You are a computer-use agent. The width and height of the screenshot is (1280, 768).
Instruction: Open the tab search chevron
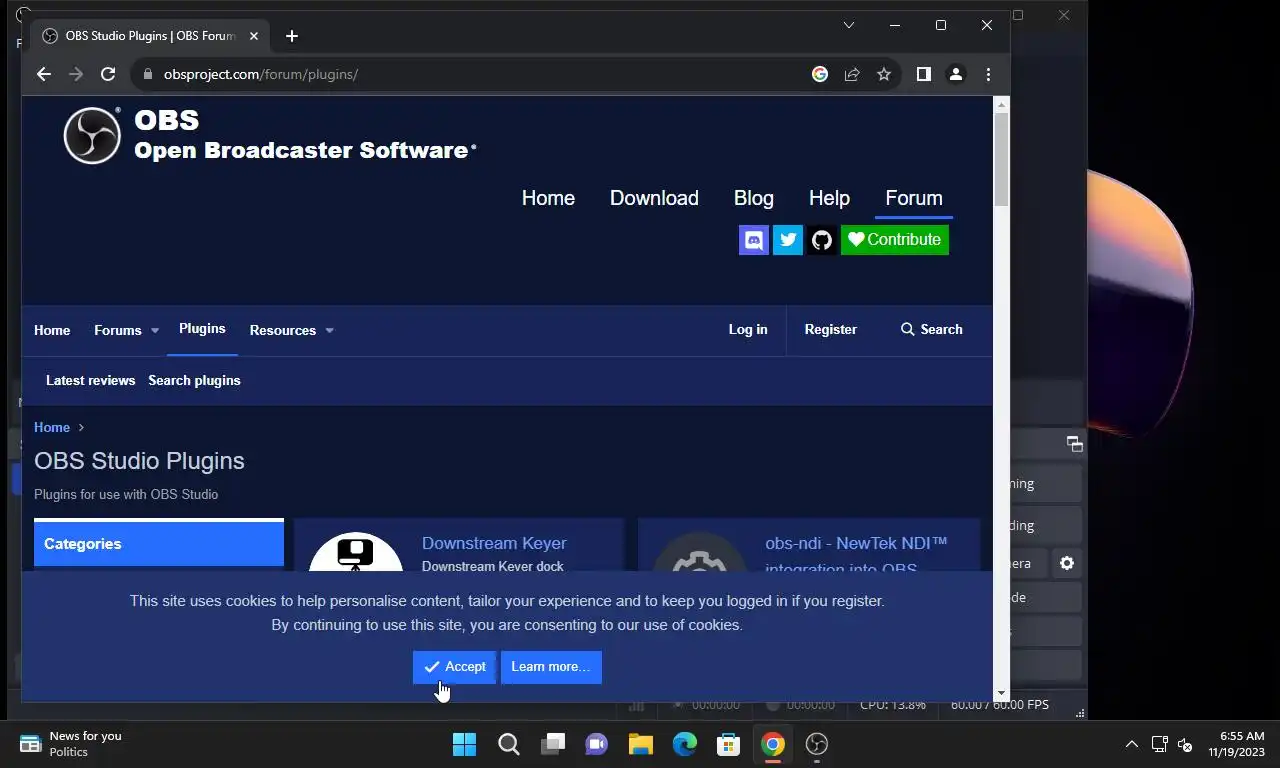click(849, 25)
